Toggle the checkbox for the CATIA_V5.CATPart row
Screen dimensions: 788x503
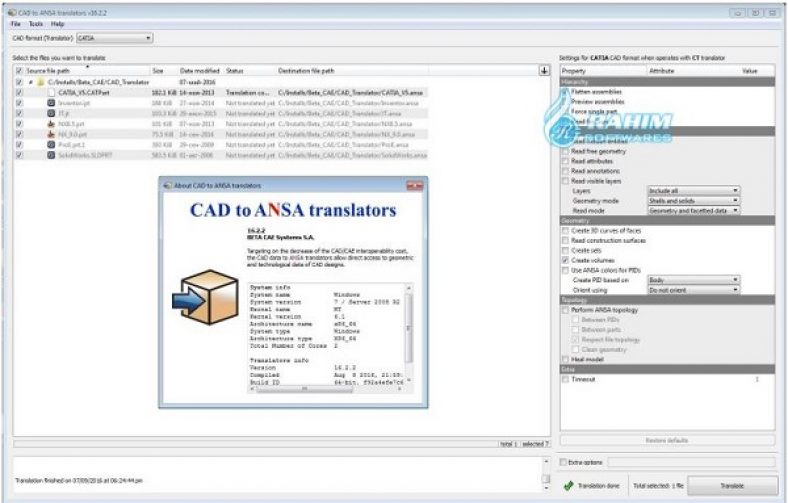(x=19, y=92)
